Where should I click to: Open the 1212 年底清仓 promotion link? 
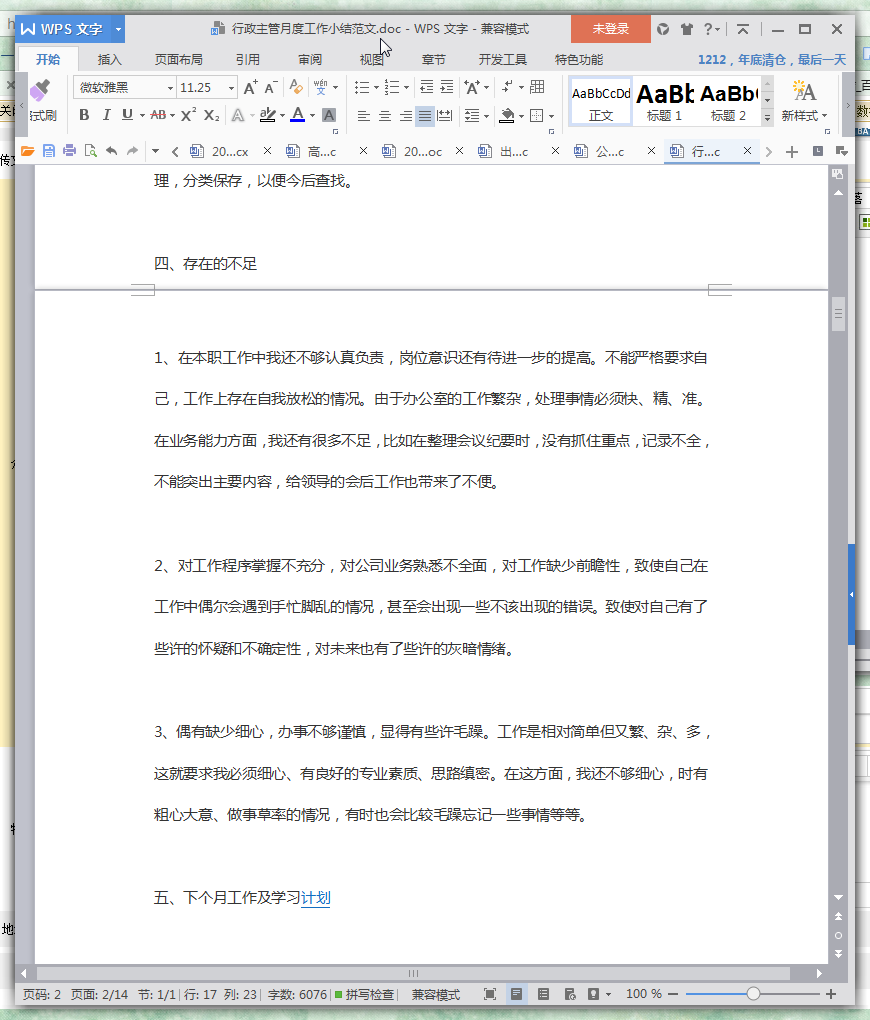pos(772,60)
